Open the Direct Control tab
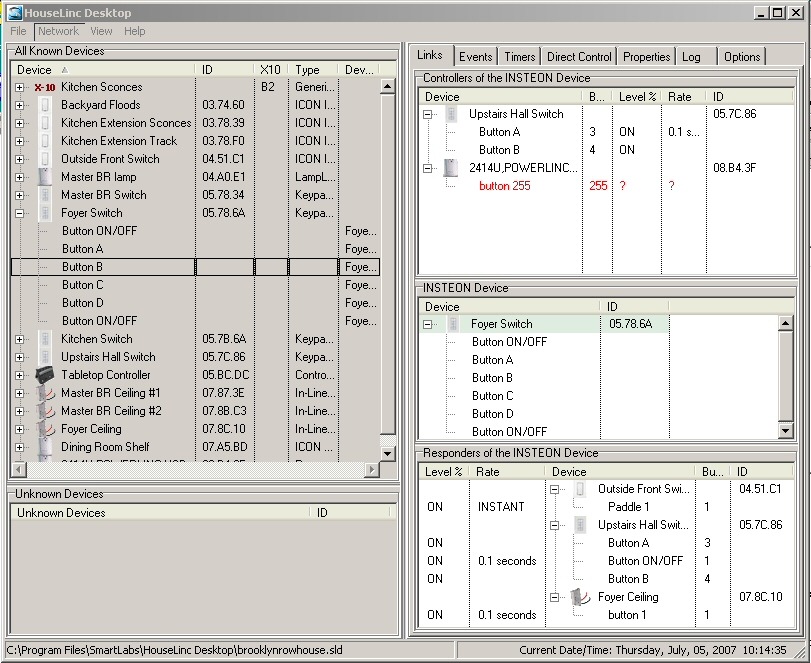Viewport: 811px width, 663px height. [x=579, y=56]
